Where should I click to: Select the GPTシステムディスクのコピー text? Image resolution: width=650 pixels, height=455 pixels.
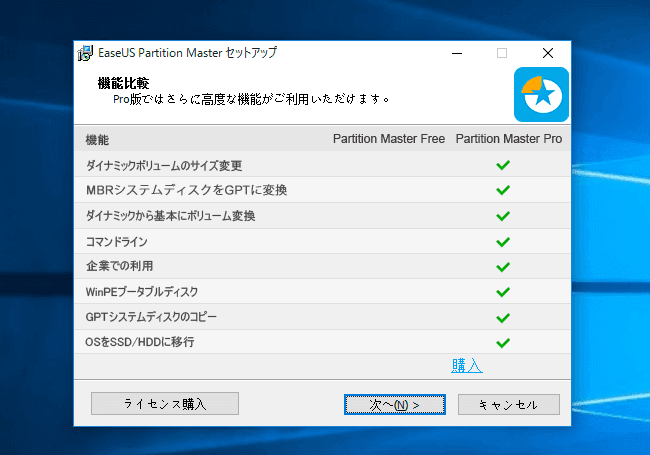pyautogui.click(x=151, y=317)
